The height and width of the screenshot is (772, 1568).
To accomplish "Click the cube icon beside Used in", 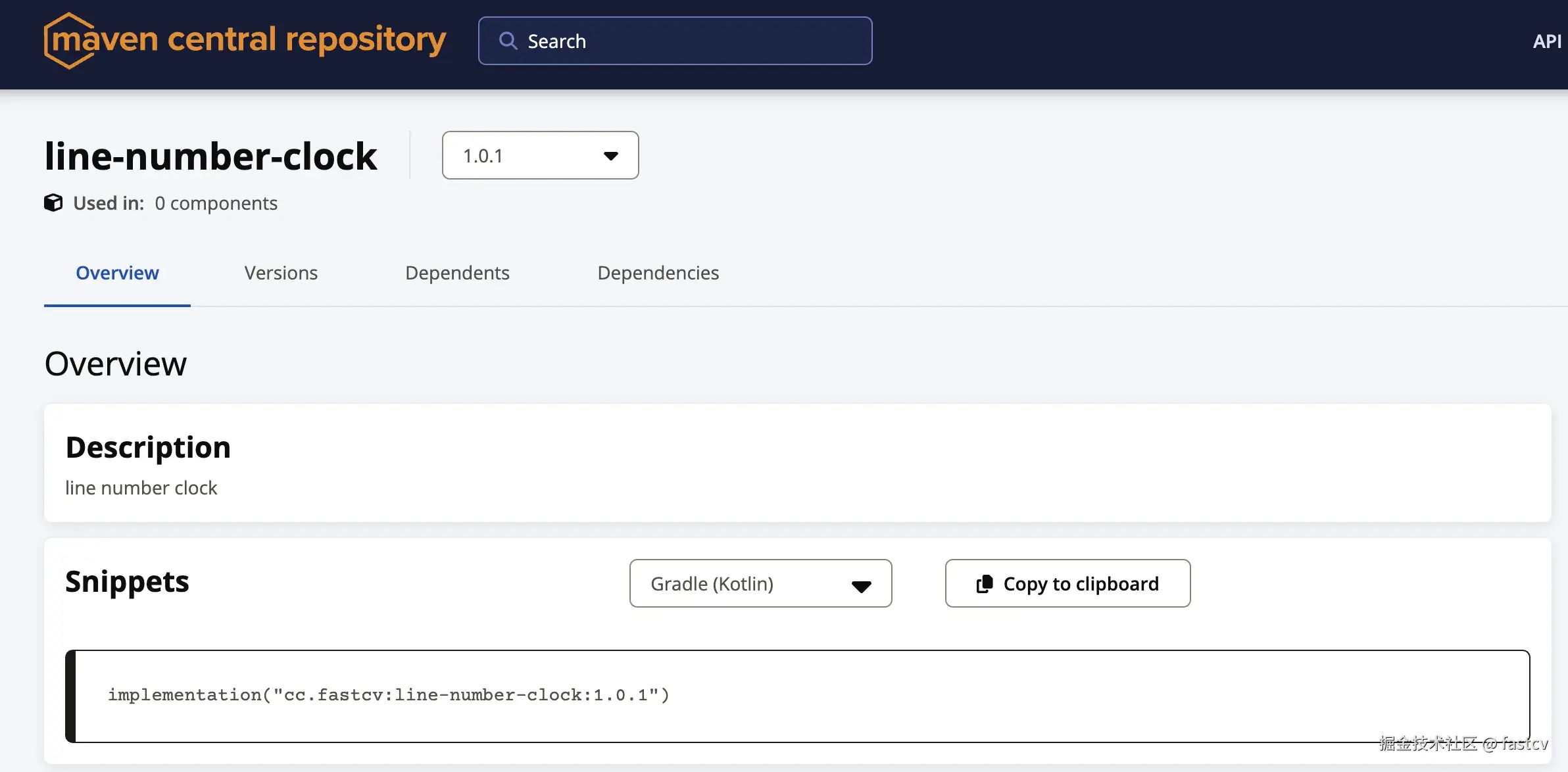I will tap(53, 203).
